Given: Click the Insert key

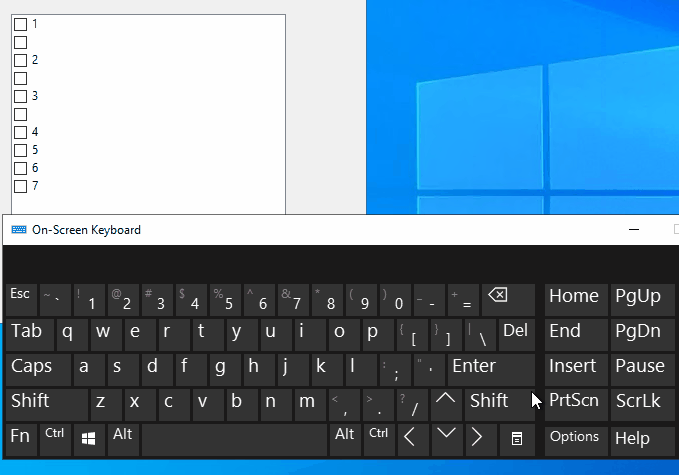Looking at the screenshot, I should [x=576, y=370].
